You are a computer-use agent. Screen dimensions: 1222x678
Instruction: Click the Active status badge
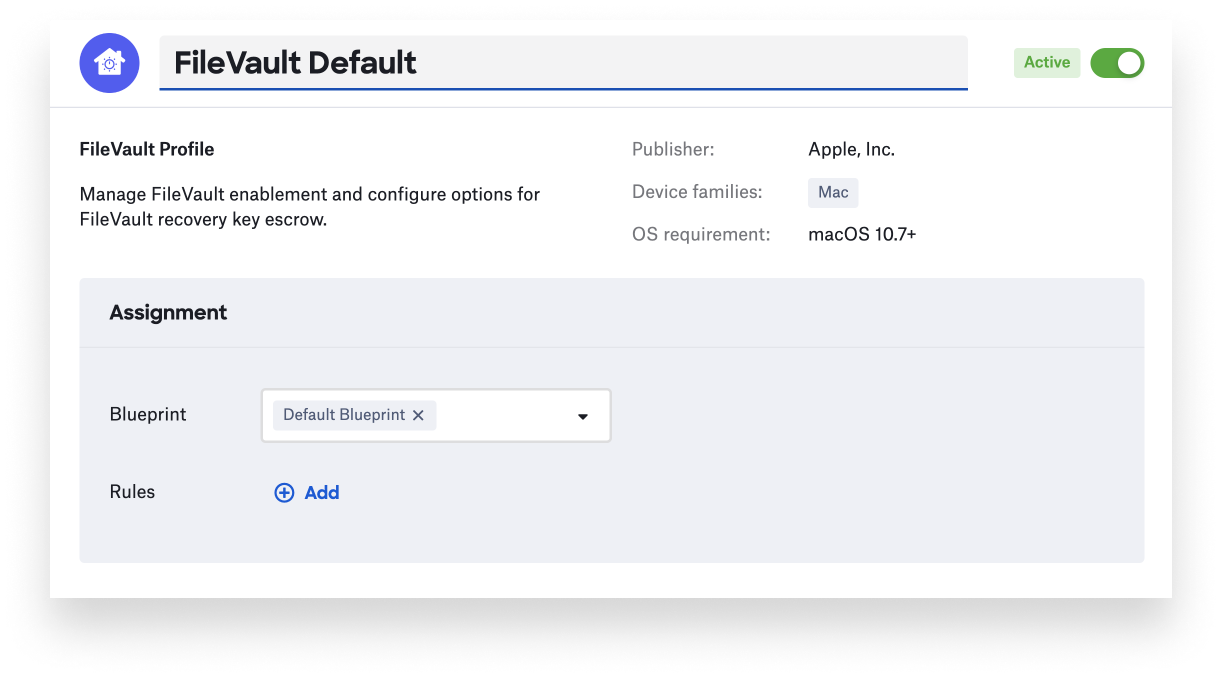tap(1046, 62)
